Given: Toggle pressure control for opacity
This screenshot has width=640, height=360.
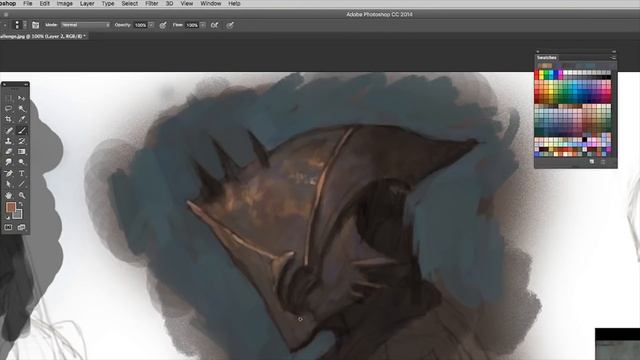Looking at the screenshot, I should coord(163,25).
